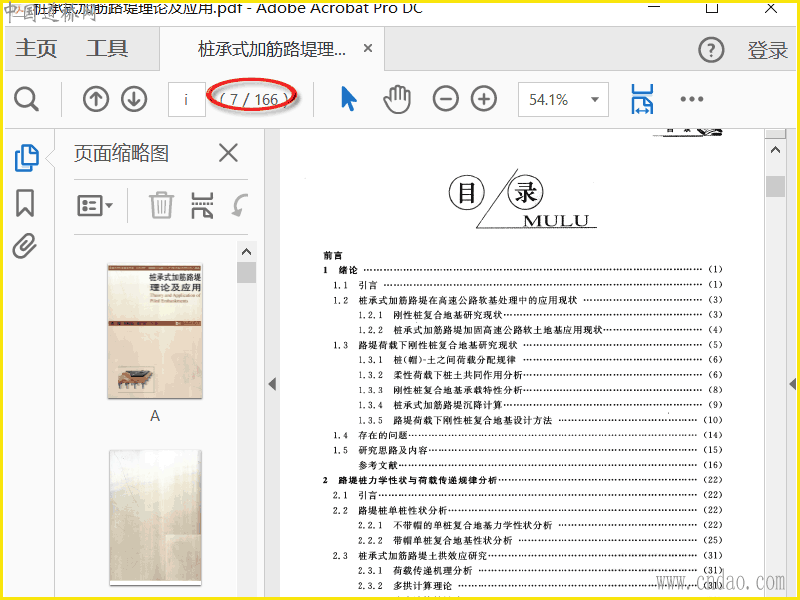Image resolution: width=800 pixels, height=600 pixels.
Task: Expand right tools pane arrow
Action: 792,384
